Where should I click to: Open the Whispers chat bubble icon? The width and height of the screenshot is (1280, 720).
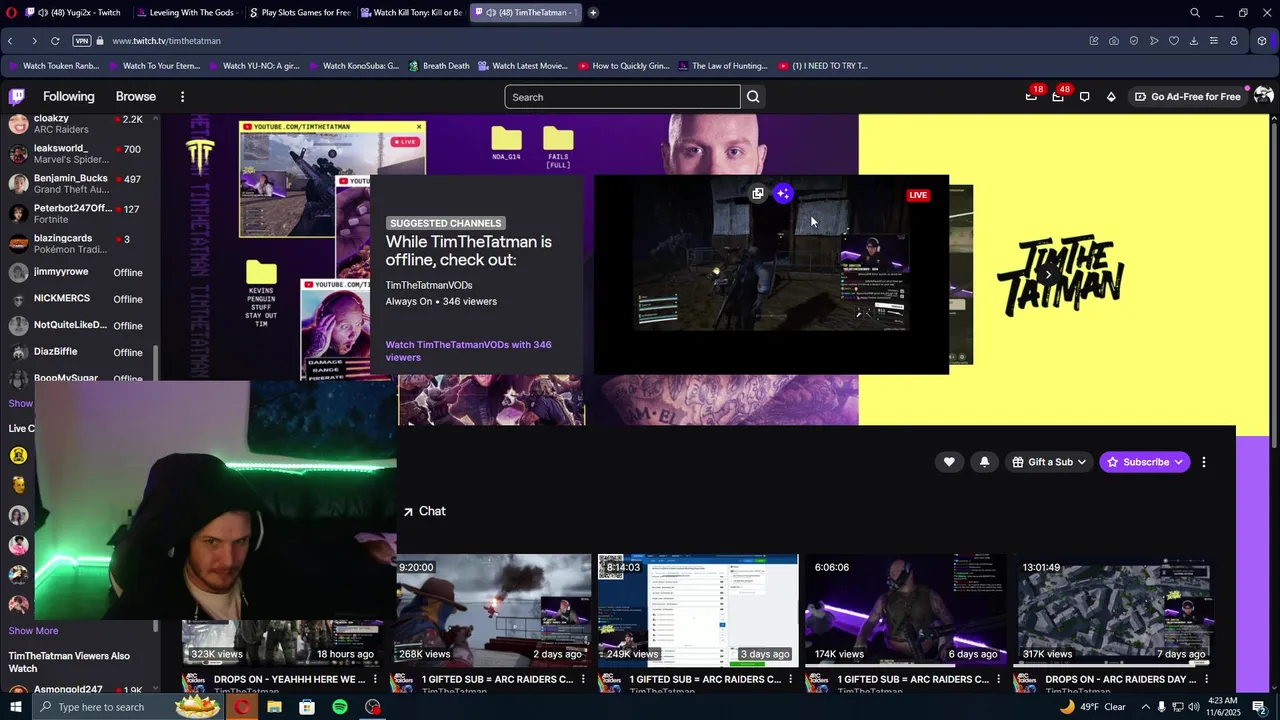pos(1084,97)
